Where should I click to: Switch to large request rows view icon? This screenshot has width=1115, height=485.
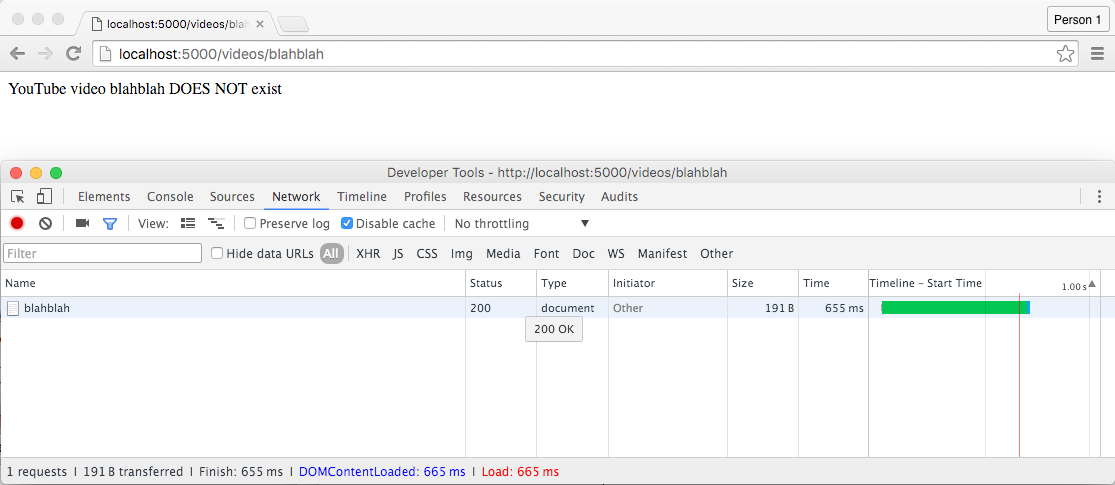[188, 223]
